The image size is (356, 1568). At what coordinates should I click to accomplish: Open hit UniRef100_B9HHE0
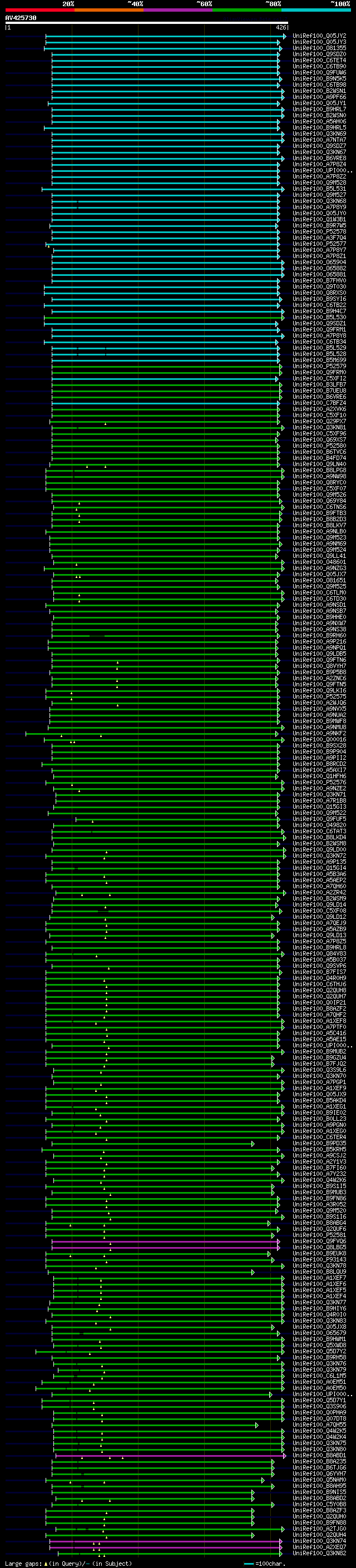319,617
